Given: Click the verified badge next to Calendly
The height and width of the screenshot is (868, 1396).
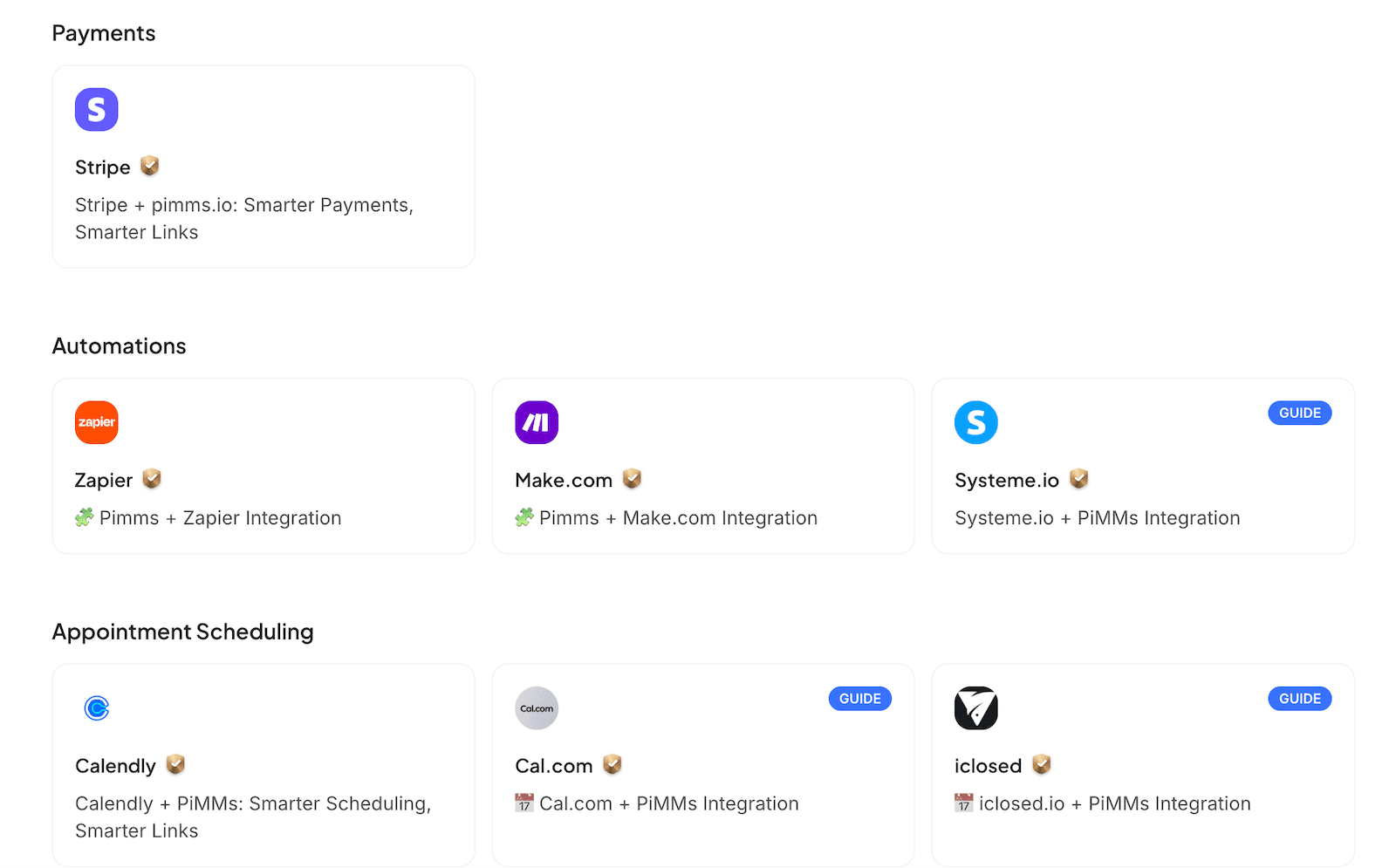Looking at the screenshot, I should click(x=175, y=764).
